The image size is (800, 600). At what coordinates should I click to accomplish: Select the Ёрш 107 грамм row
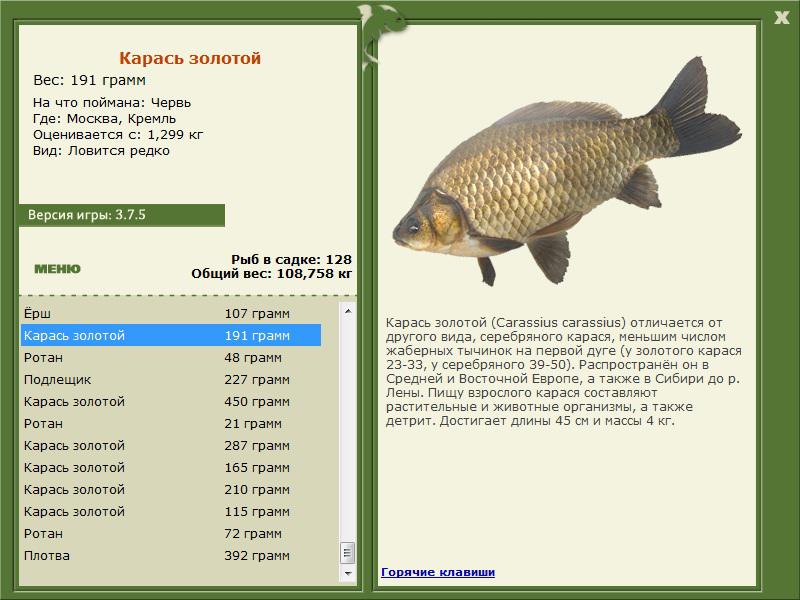pos(171,313)
